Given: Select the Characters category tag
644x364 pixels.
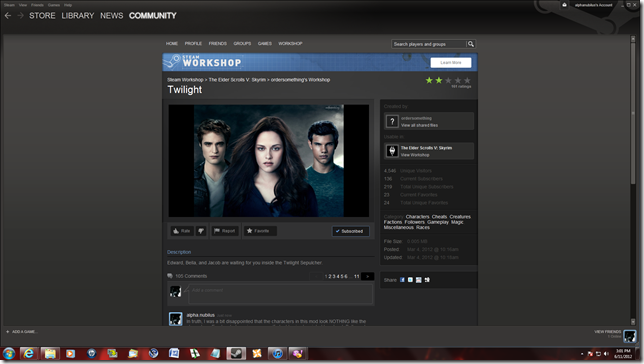Looking at the screenshot, I should pyautogui.click(x=417, y=217).
